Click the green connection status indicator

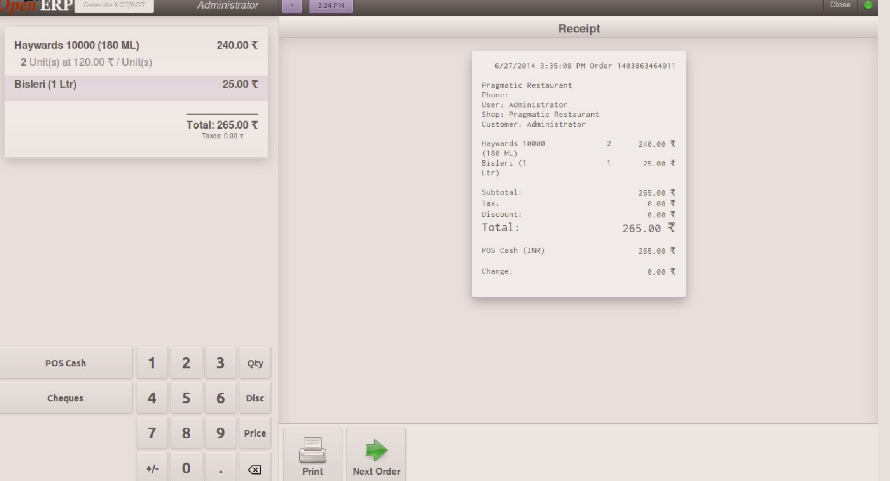868,6
